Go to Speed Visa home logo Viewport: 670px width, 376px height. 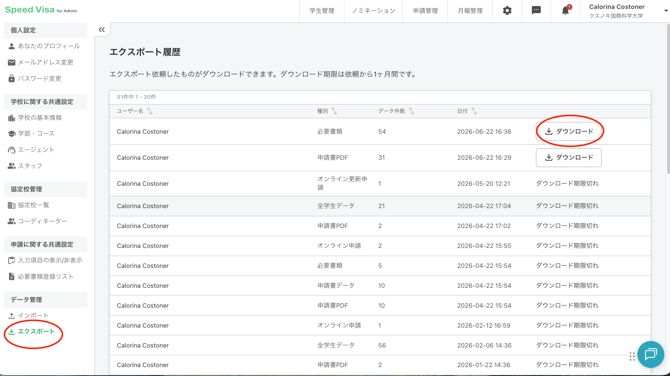point(41,10)
